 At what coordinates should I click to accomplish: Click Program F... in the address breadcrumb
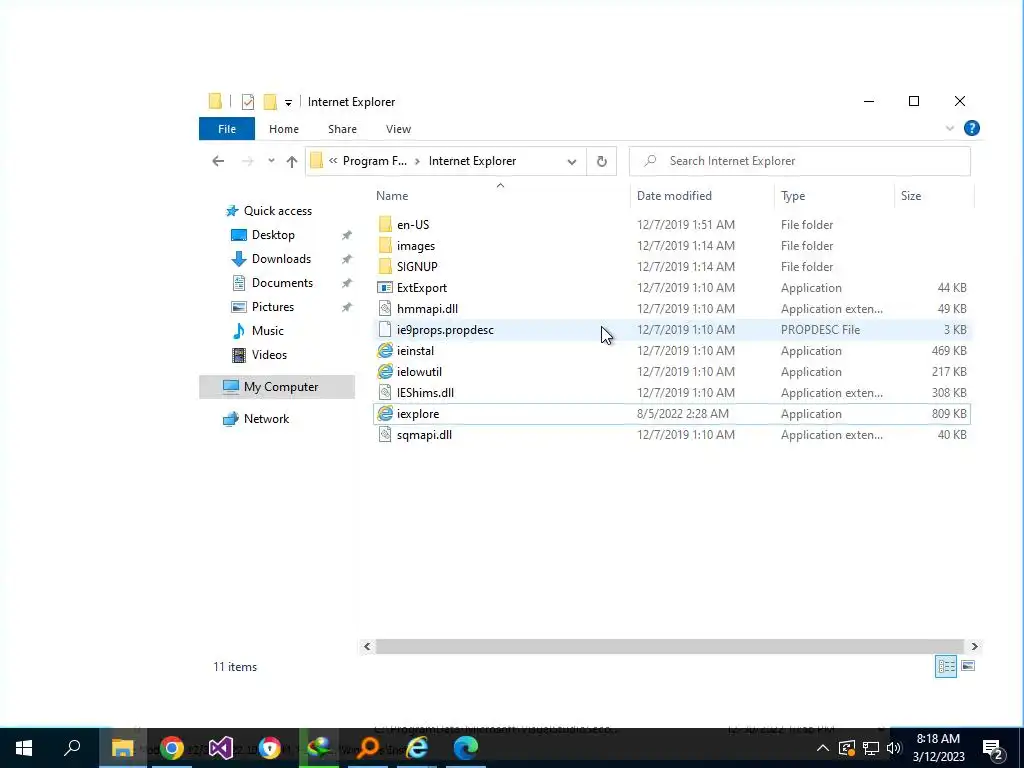[375, 161]
